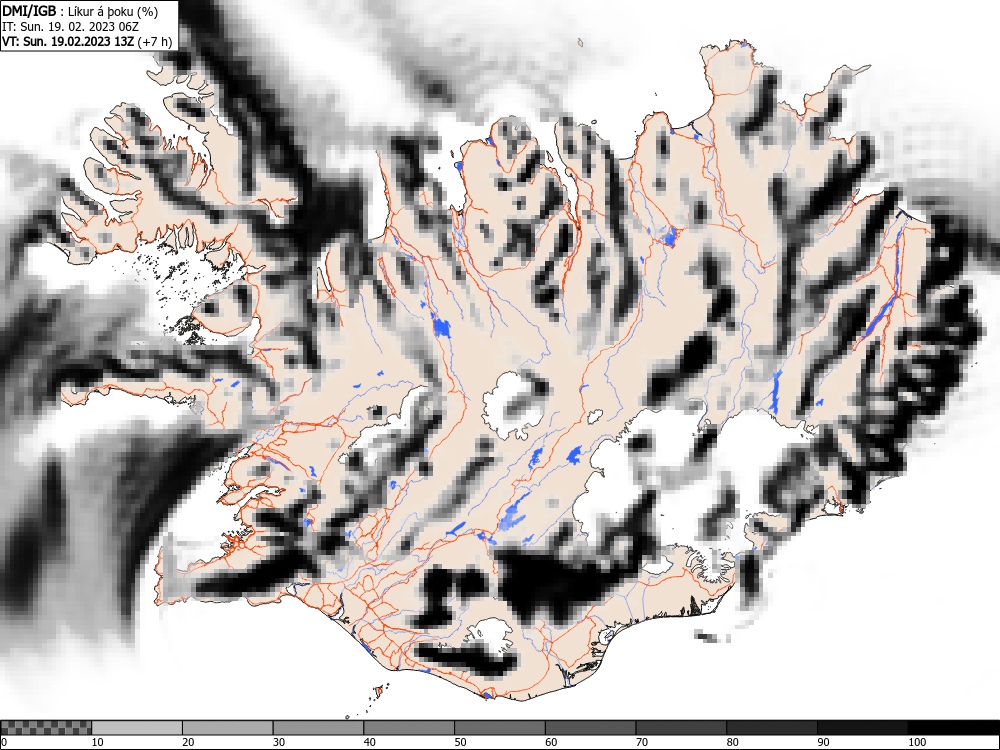
Task: Click the 'DMI/IGB : Líkur á þoku (%)' title text
Action: click(x=80, y=11)
